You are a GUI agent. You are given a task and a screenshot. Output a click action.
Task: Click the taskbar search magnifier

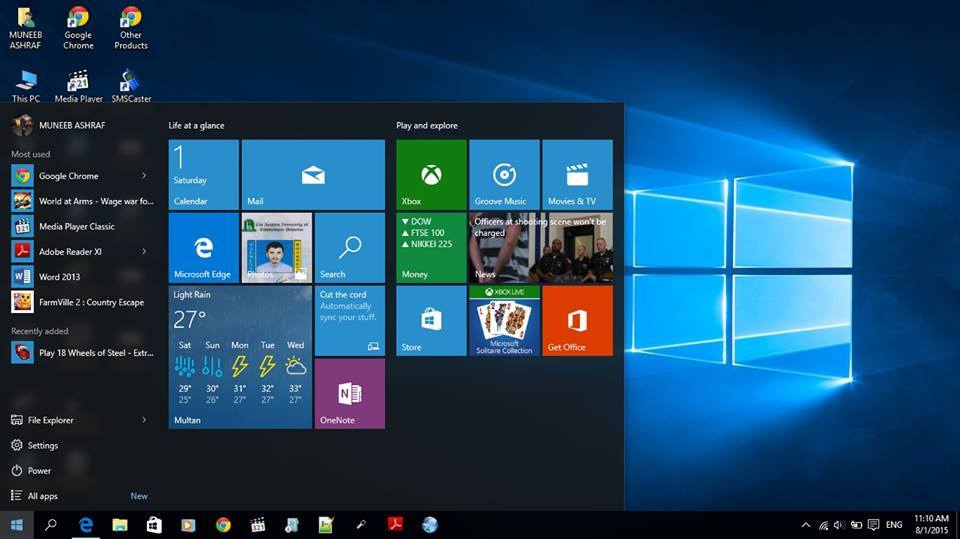51,525
